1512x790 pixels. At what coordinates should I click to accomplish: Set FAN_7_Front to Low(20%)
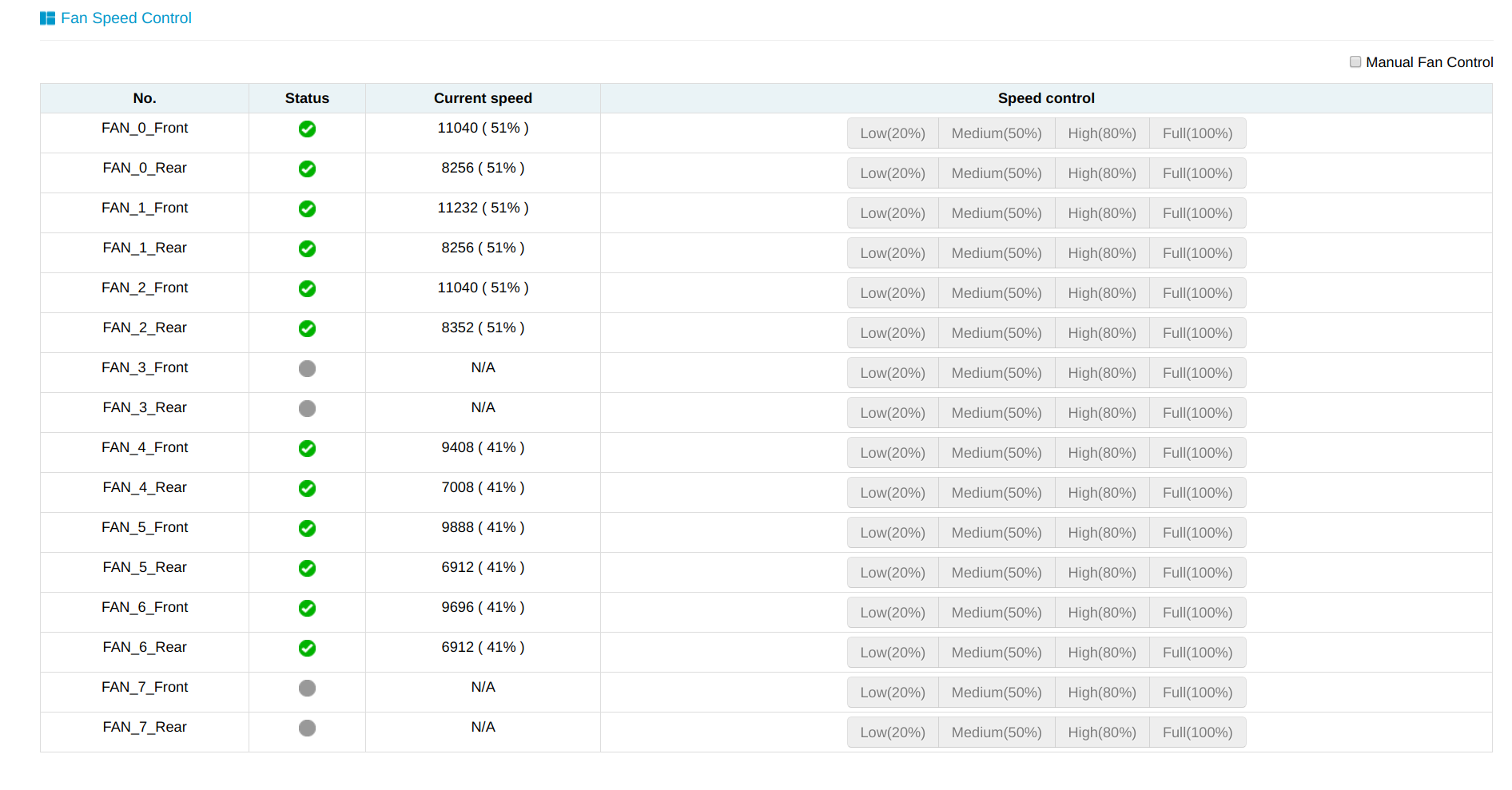pos(893,693)
